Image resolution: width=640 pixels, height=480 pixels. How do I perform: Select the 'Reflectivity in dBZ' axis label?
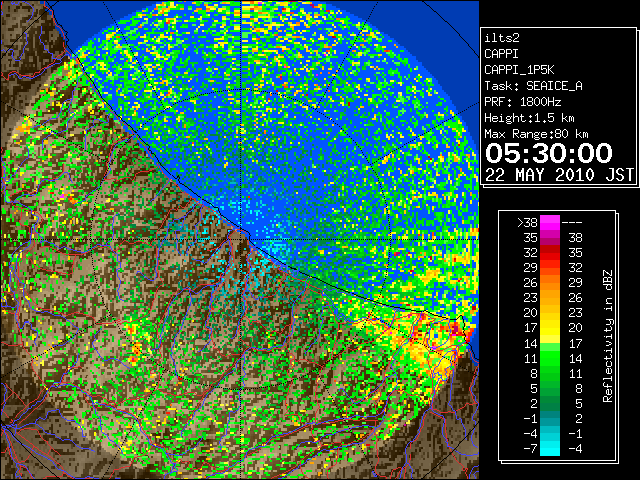608,336
